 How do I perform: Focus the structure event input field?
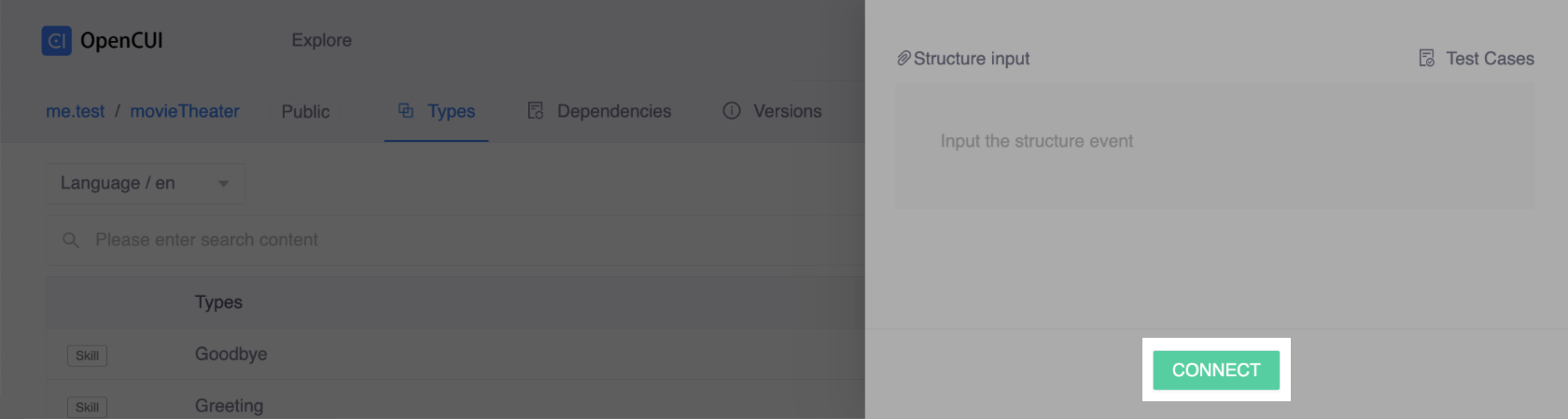click(x=1213, y=146)
